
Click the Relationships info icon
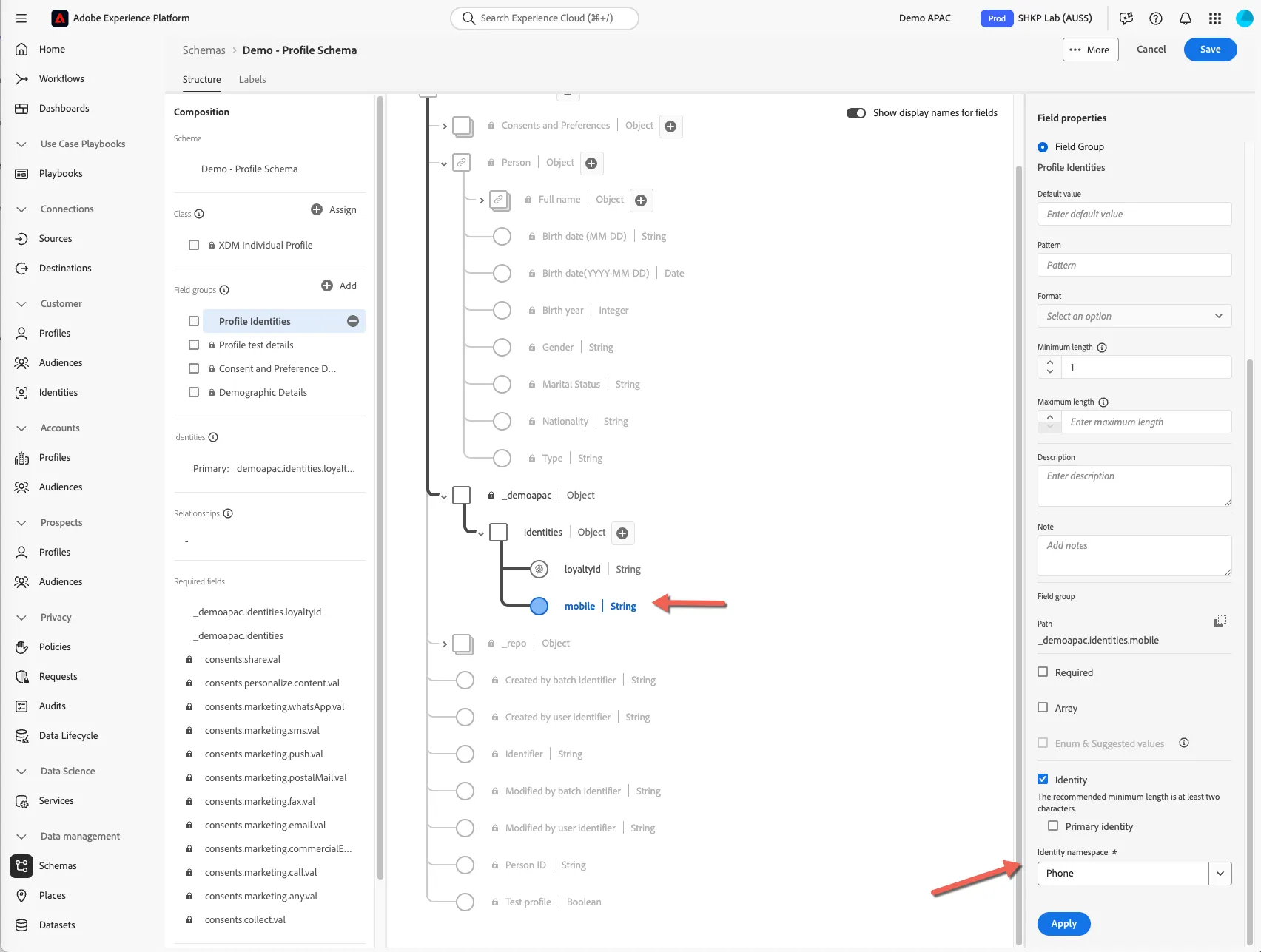pyautogui.click(x=228, y=513)
